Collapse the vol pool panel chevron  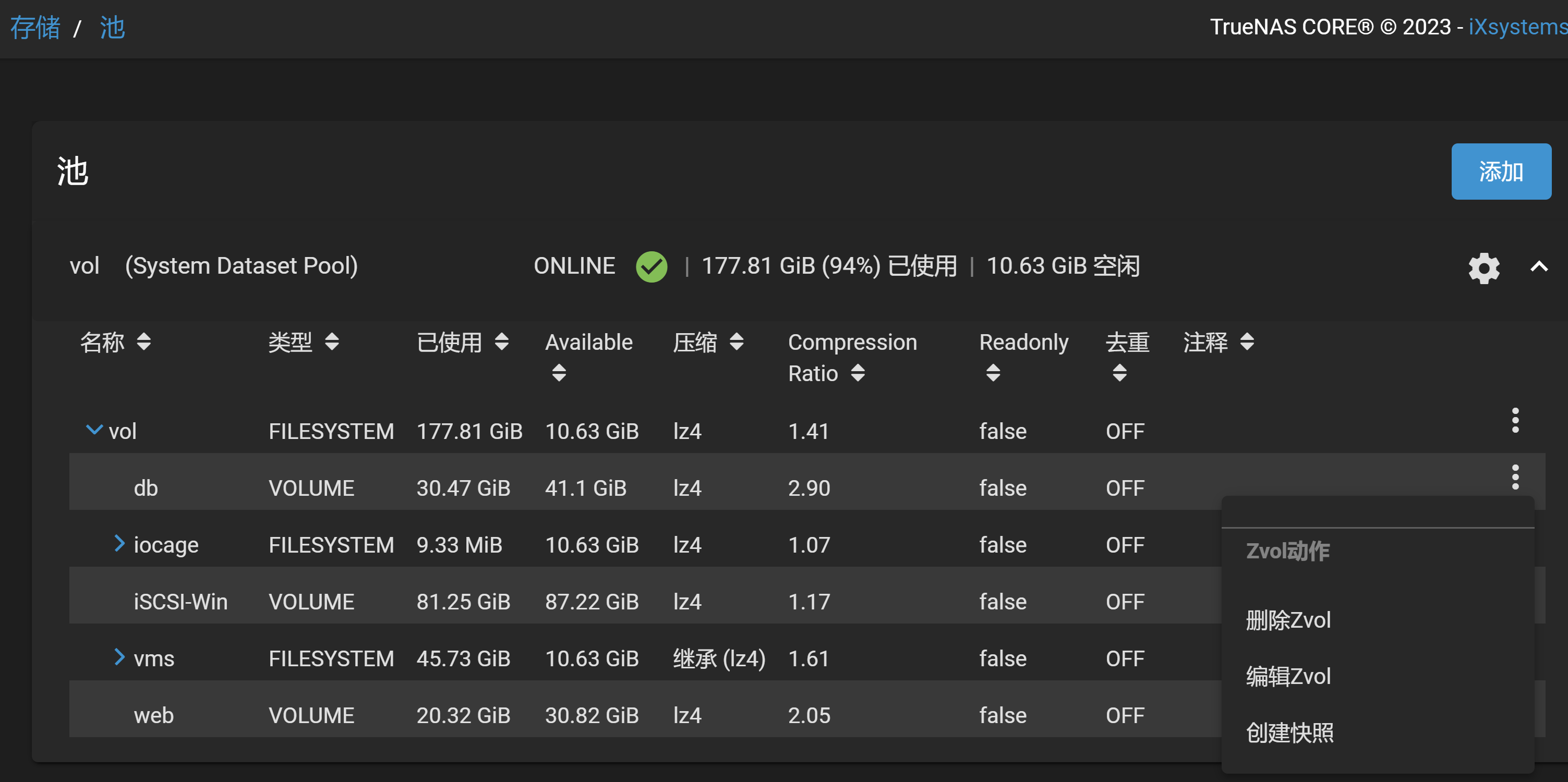click(1539, 266)
